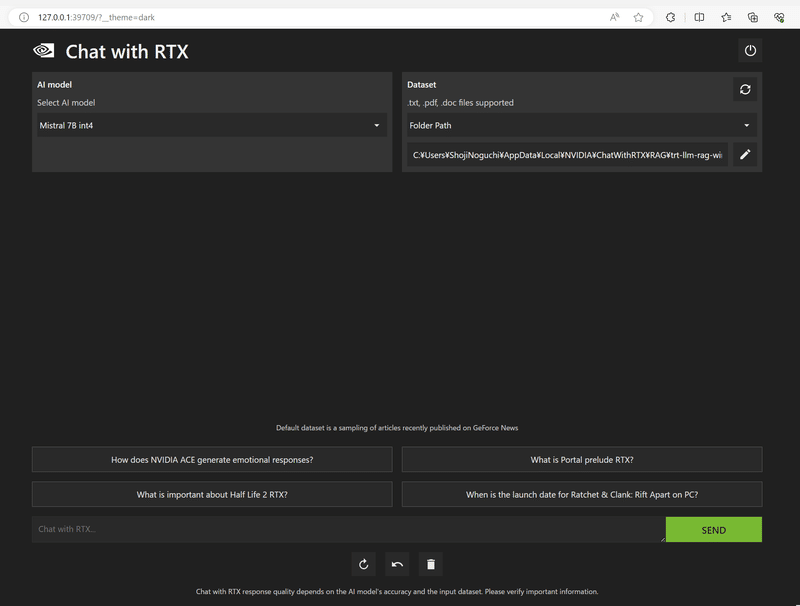
Task: Select 'What is Portal prelude RTX?' suggestion
Action: (582, 460)
